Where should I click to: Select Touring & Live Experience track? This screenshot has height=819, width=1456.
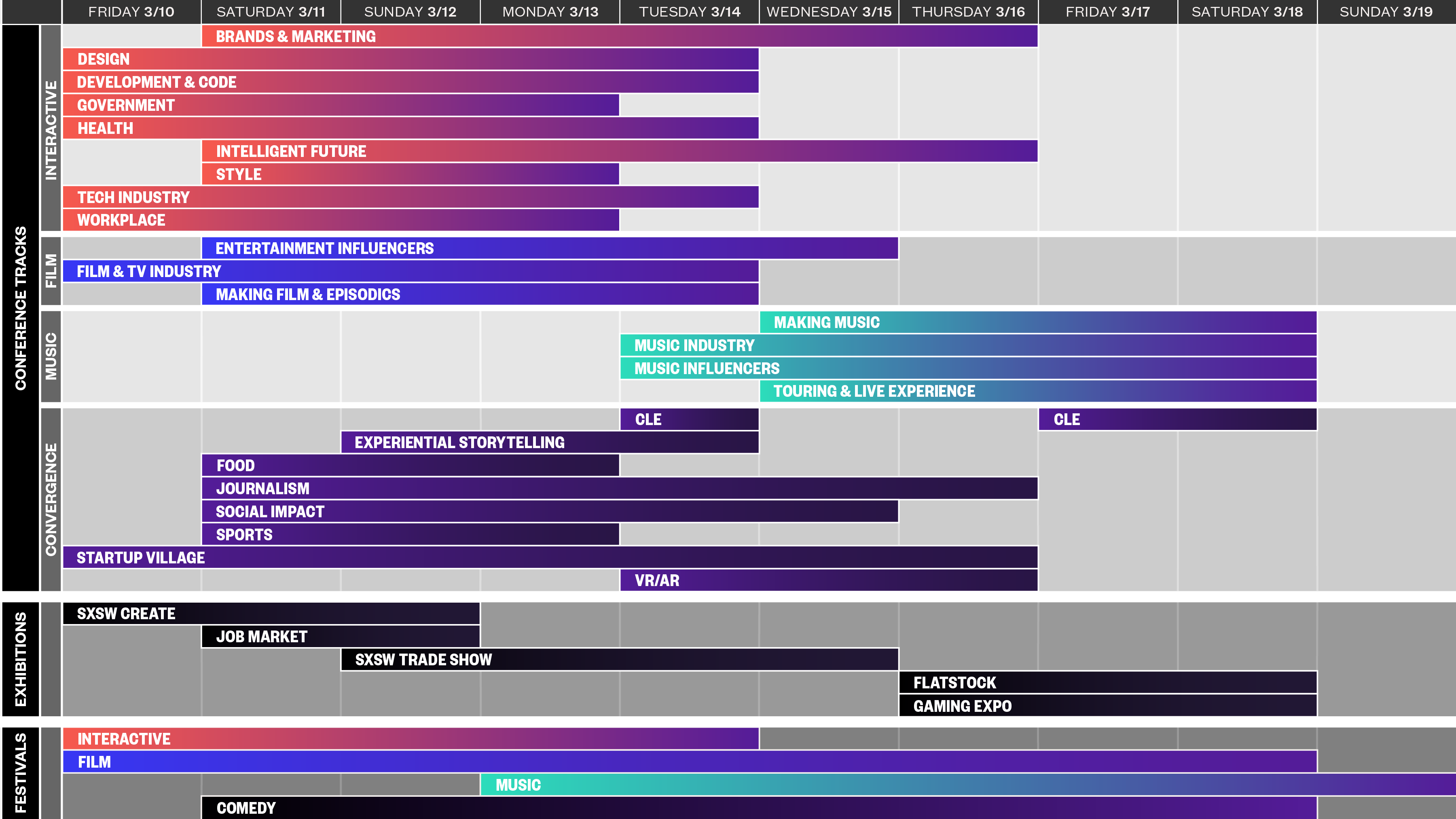click(1038, 391)
